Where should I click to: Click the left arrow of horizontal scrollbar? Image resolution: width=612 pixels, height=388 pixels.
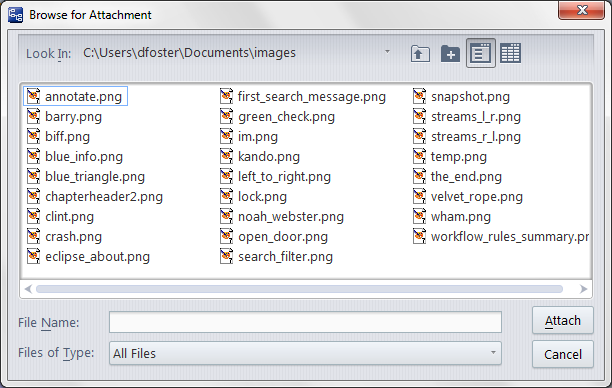(28, 289)
